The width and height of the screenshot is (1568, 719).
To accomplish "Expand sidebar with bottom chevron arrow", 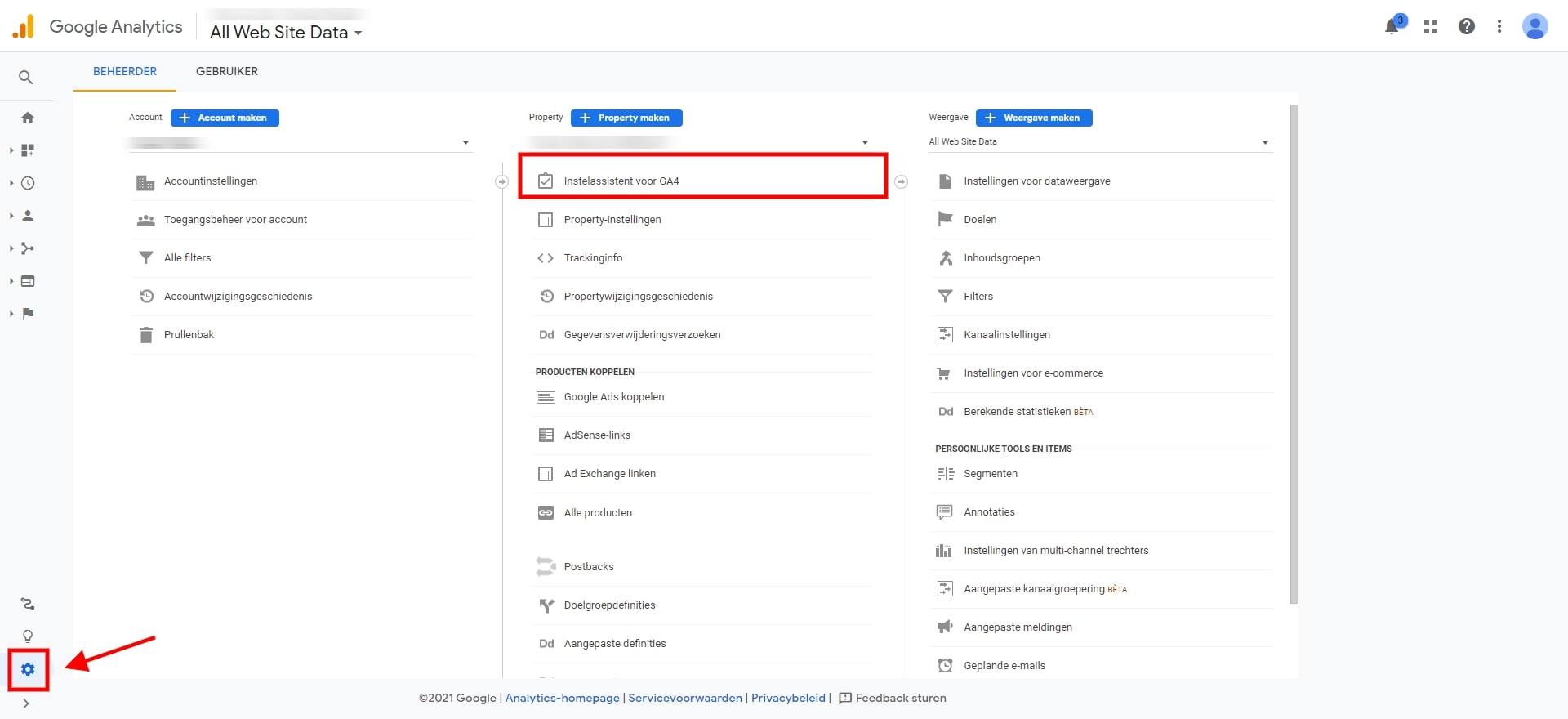I will (x=26, y=703).
